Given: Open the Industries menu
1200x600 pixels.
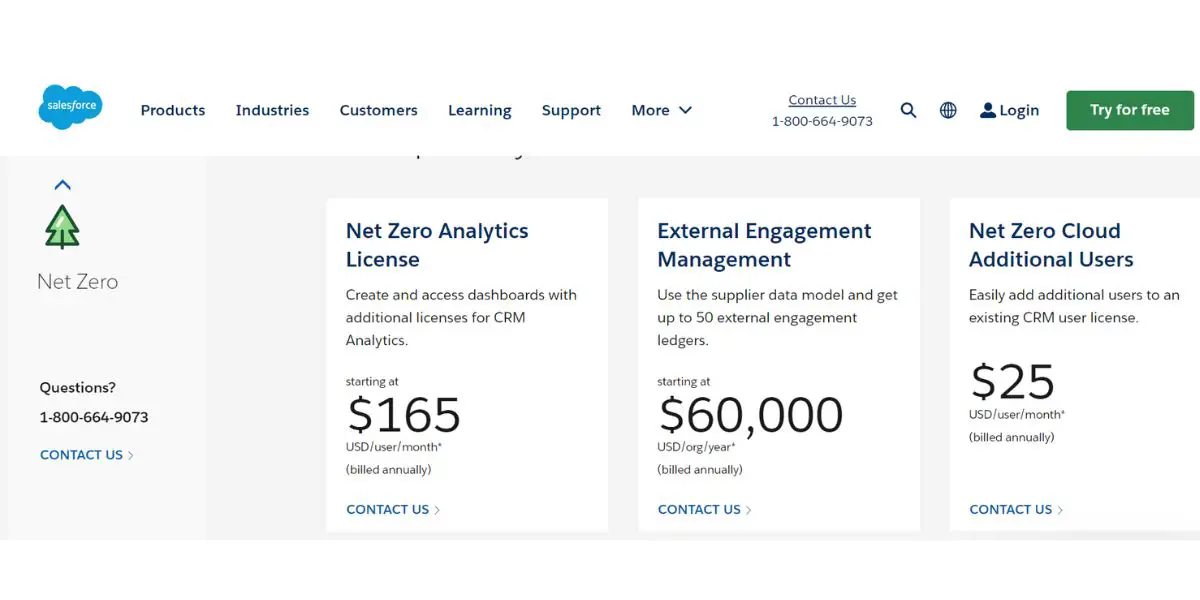Looking at the screenshot, I should tap(272, 110).
